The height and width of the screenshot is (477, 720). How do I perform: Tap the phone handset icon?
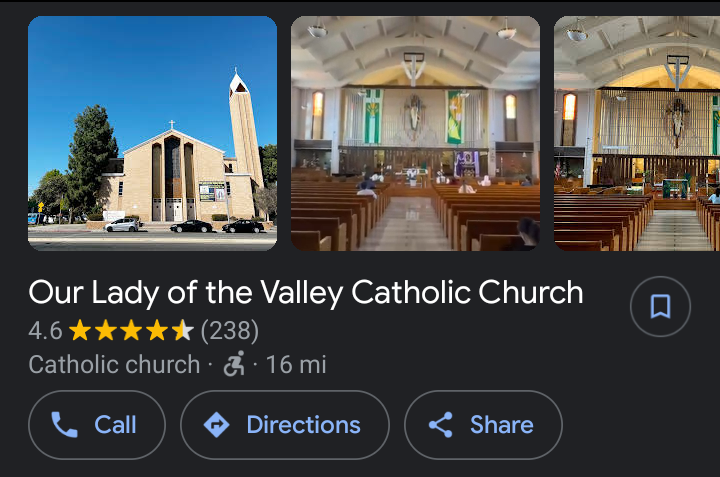(x=64, y=425)
